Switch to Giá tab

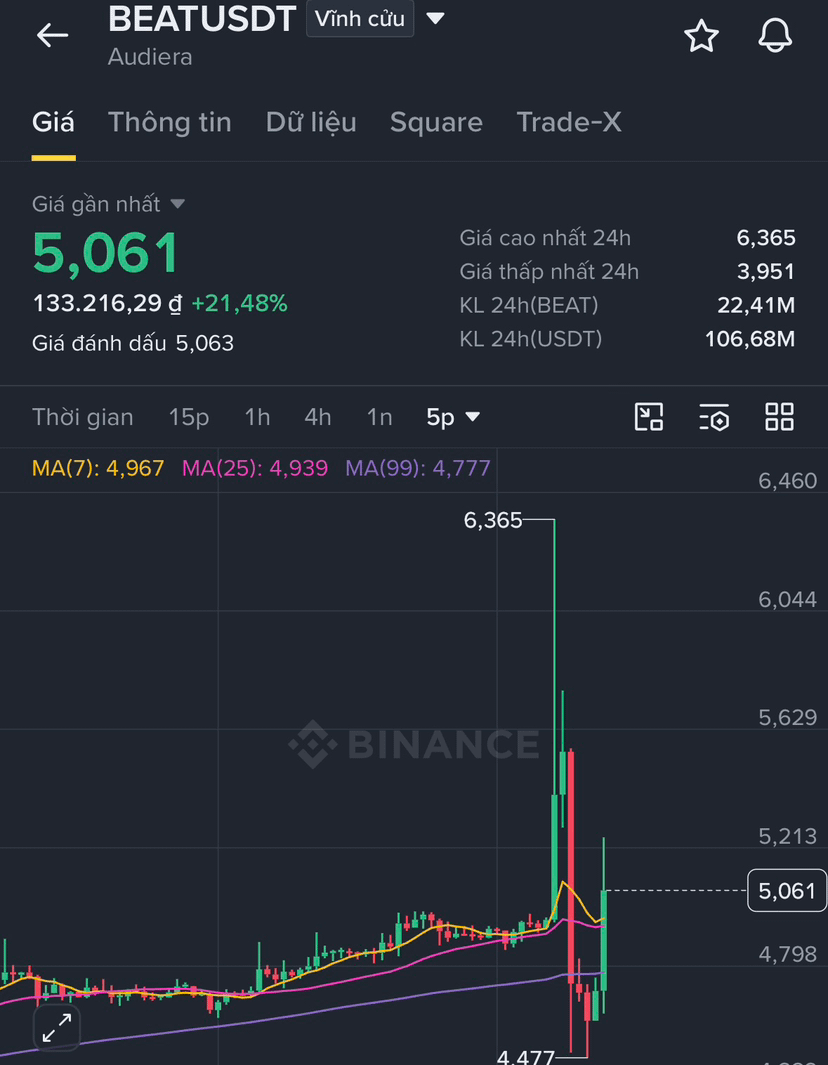tap(53, 122)
